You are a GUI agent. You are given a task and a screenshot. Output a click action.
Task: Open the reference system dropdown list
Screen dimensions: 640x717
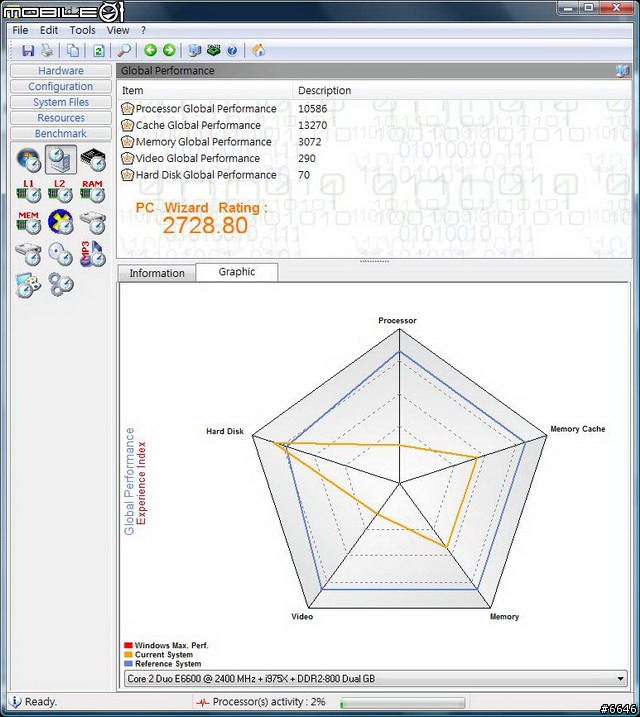(x=620, y=679)
